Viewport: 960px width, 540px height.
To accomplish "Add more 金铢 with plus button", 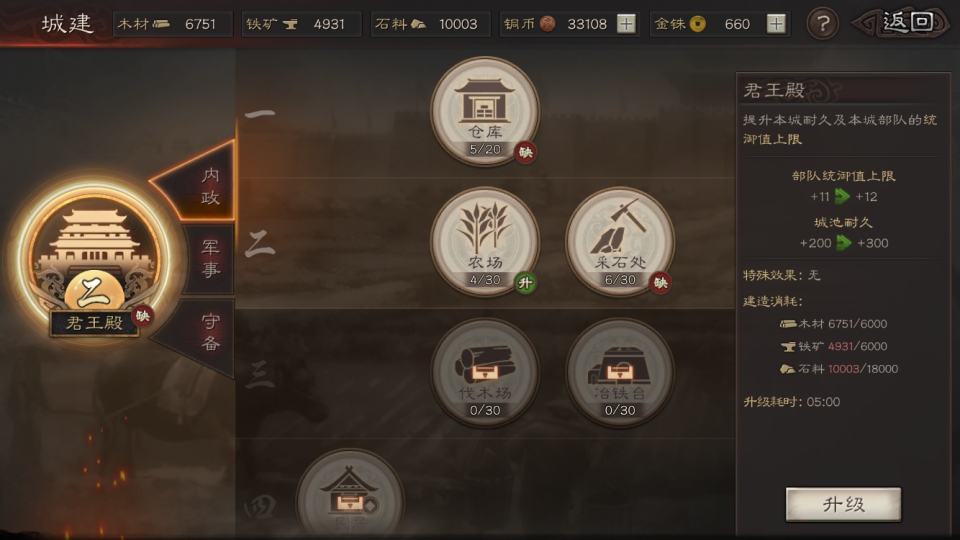I will 776,24.
